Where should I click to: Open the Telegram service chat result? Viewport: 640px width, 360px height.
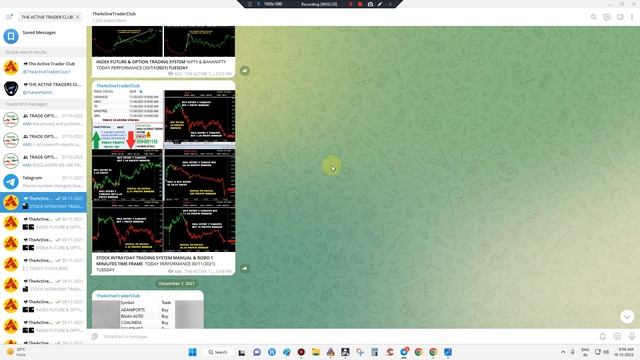click(43, 182)
